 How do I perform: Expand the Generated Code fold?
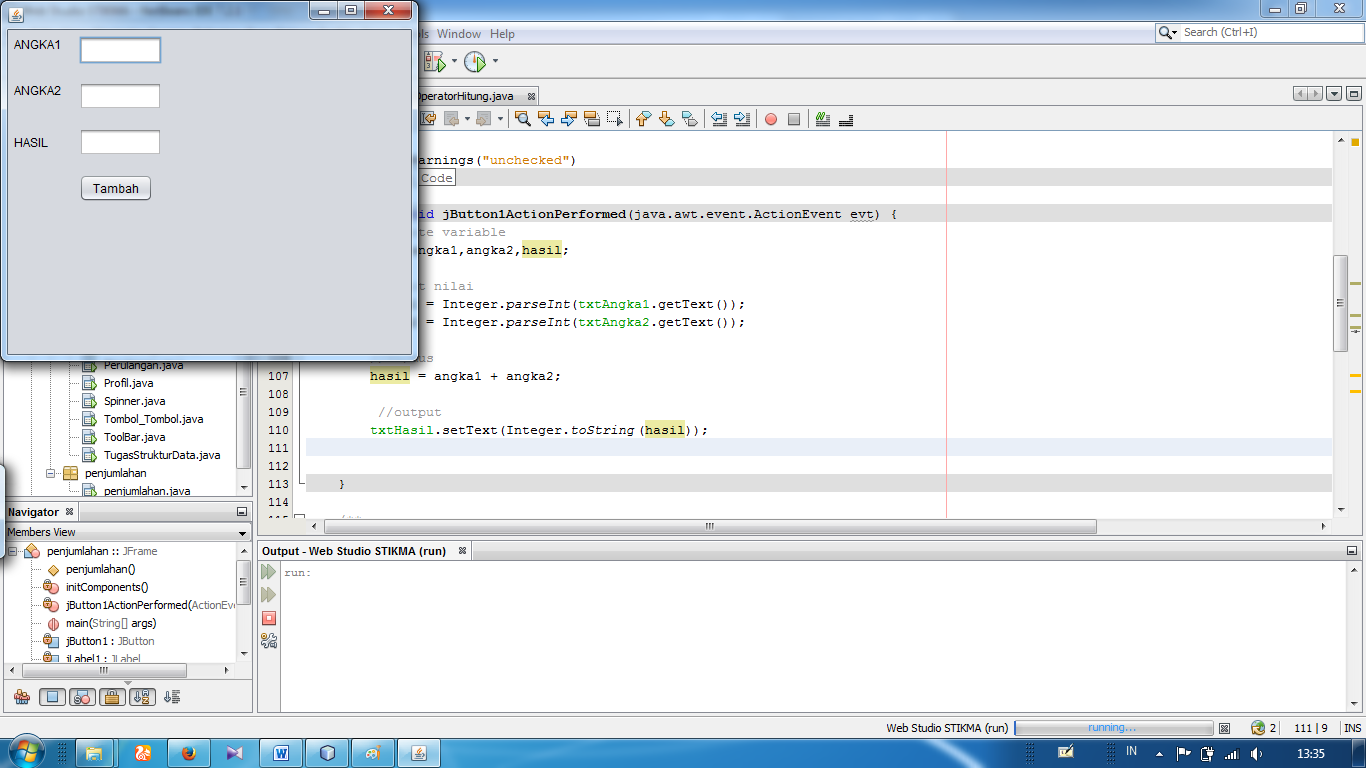437,177
